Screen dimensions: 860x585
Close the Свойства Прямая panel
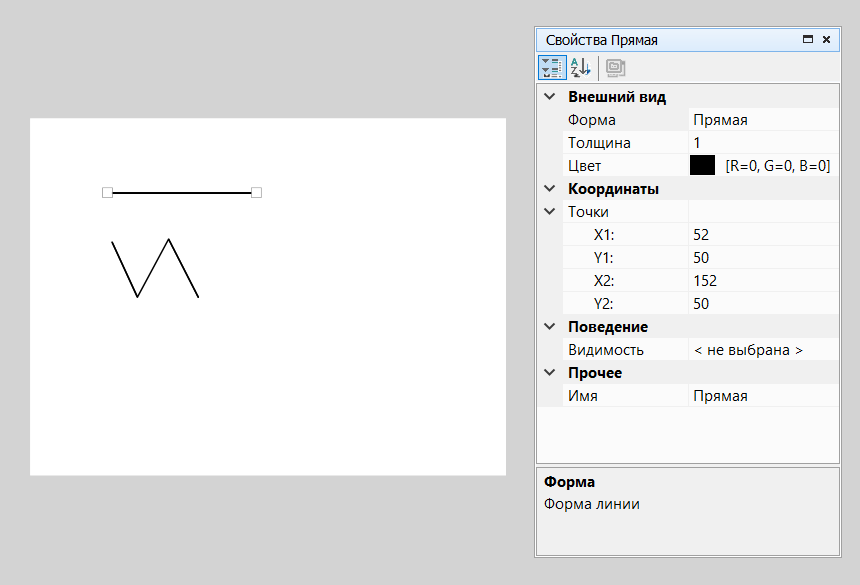point(826,40)
